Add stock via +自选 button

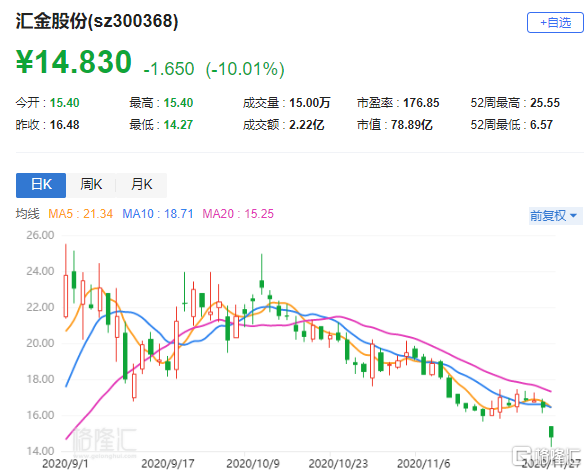click(x=555, y=22)
